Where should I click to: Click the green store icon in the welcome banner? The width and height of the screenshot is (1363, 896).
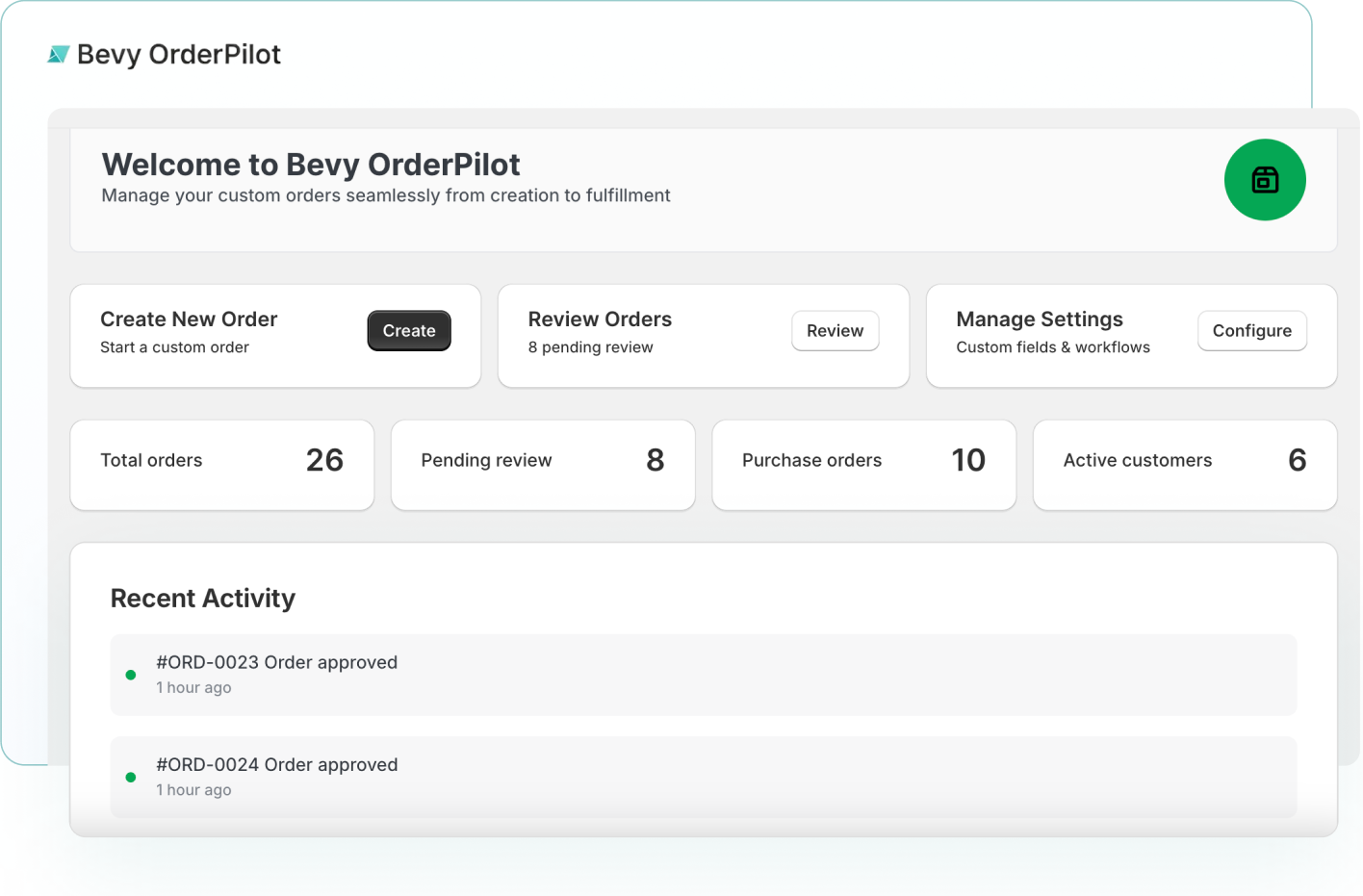pos(1265,180)
